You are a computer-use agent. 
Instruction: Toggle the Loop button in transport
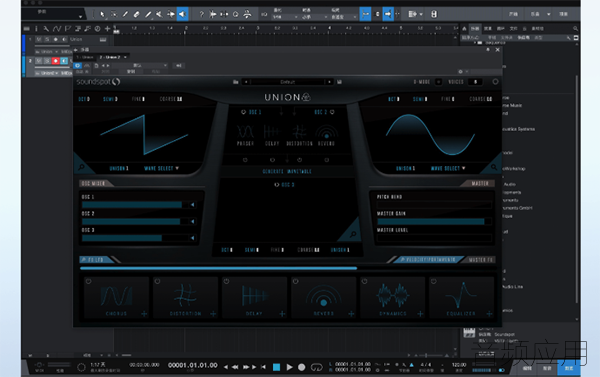(316, 367)
